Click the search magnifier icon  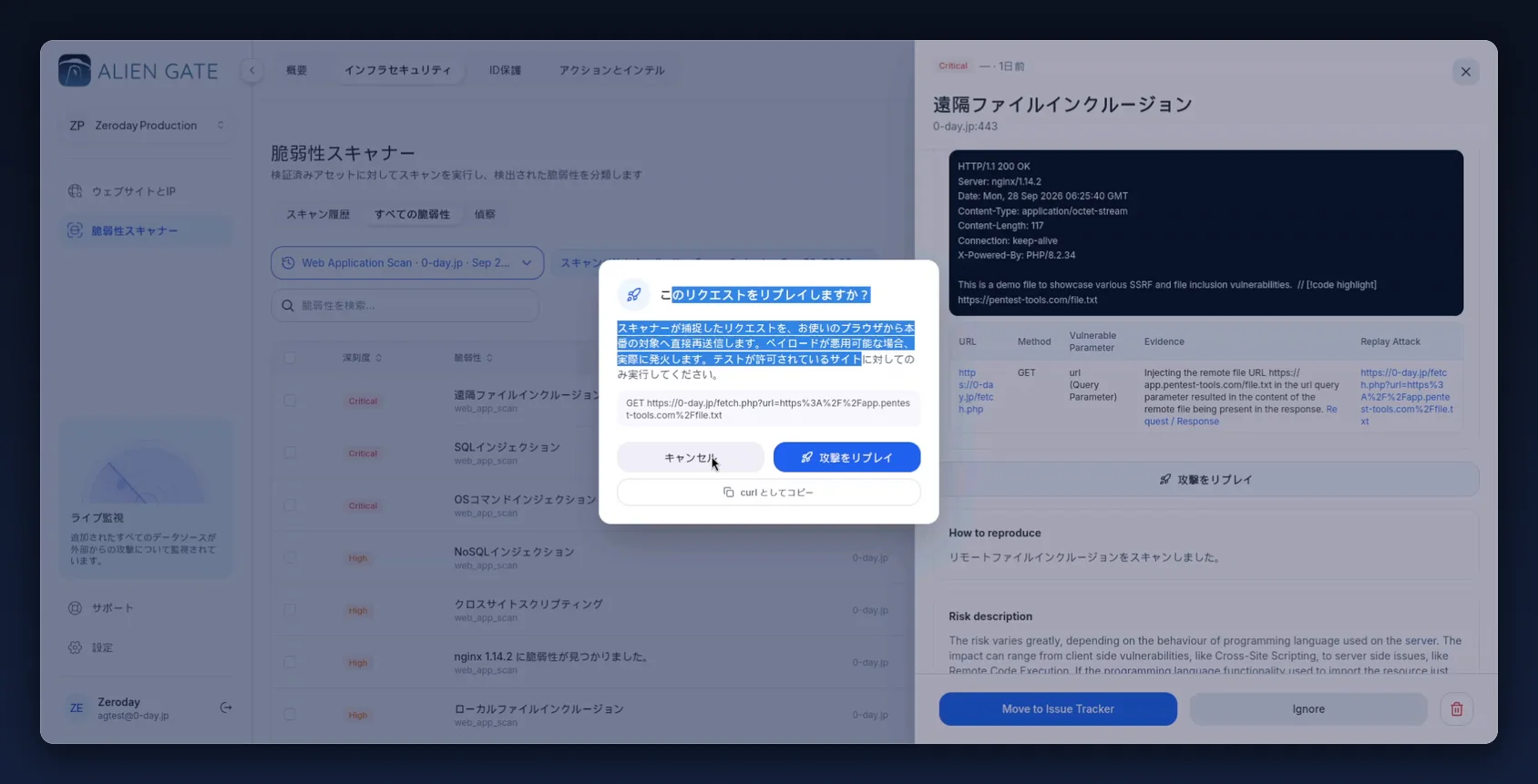[288, 306]
